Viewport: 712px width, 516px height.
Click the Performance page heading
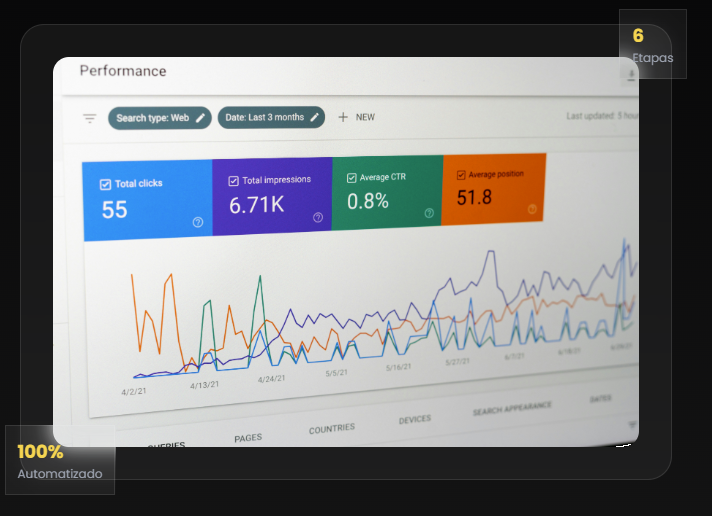pyautogui.click(x=123, y=71)
